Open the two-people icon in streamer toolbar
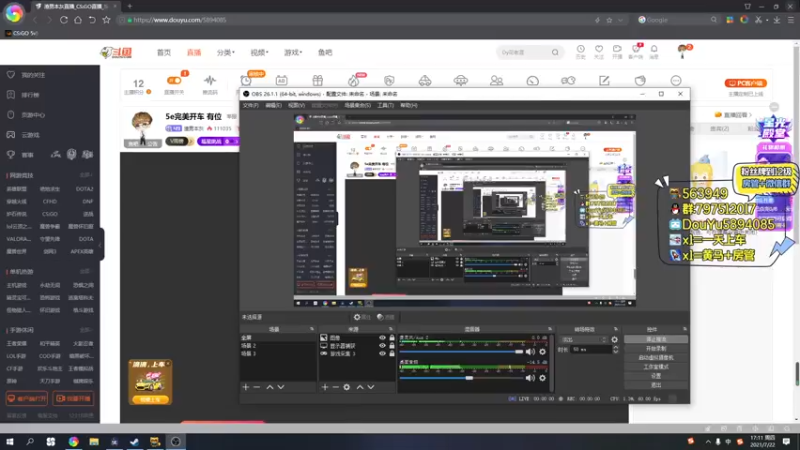 [x=496, y=81]
